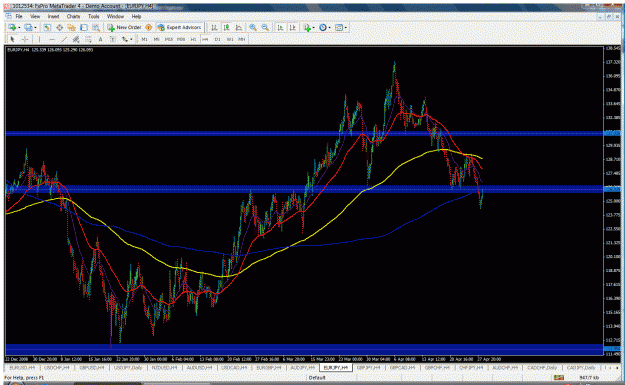
Task: Open the Tools menu
Action: point(94,16)
